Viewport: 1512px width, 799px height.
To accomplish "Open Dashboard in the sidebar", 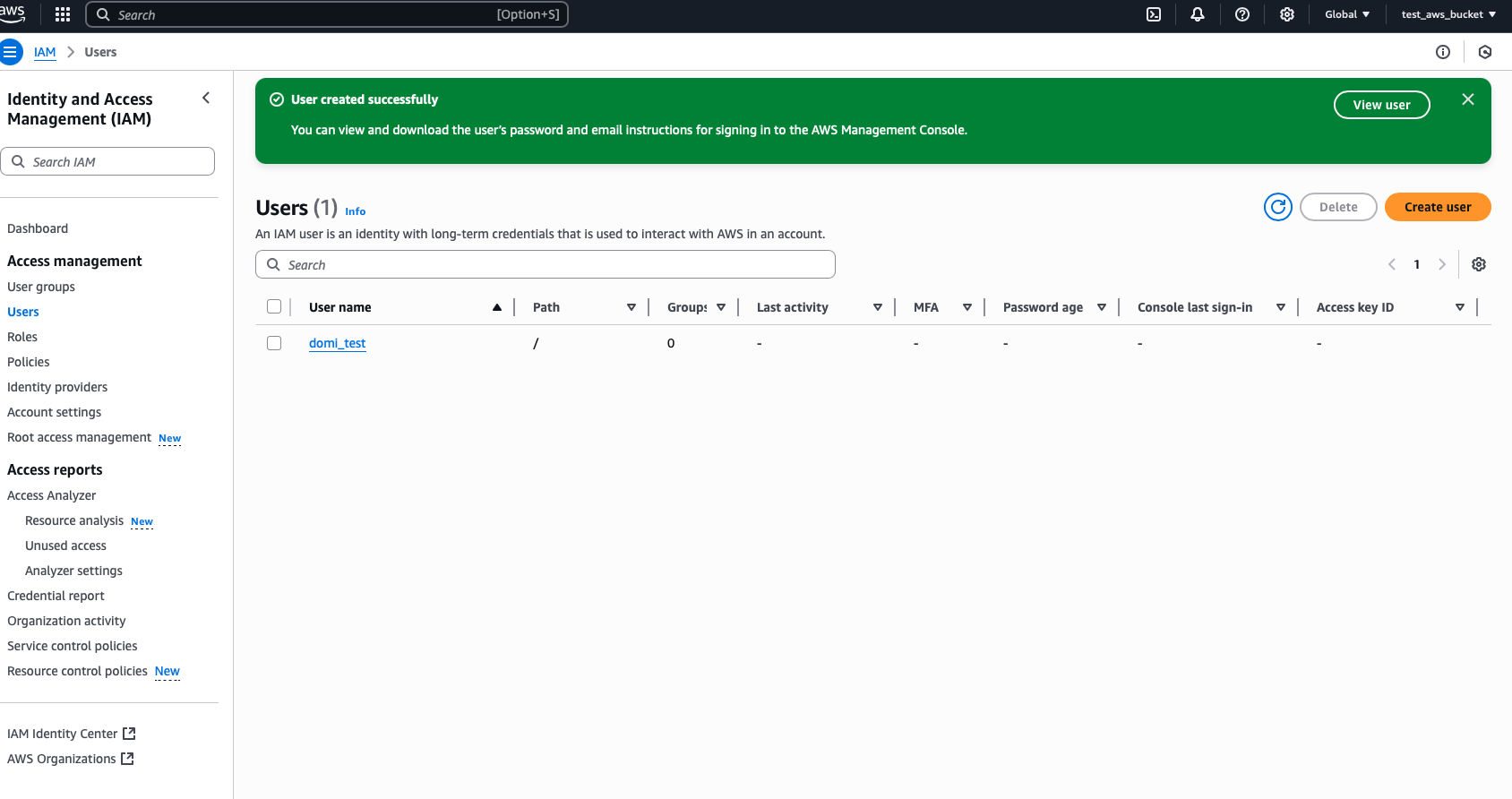I will [38, 228].
